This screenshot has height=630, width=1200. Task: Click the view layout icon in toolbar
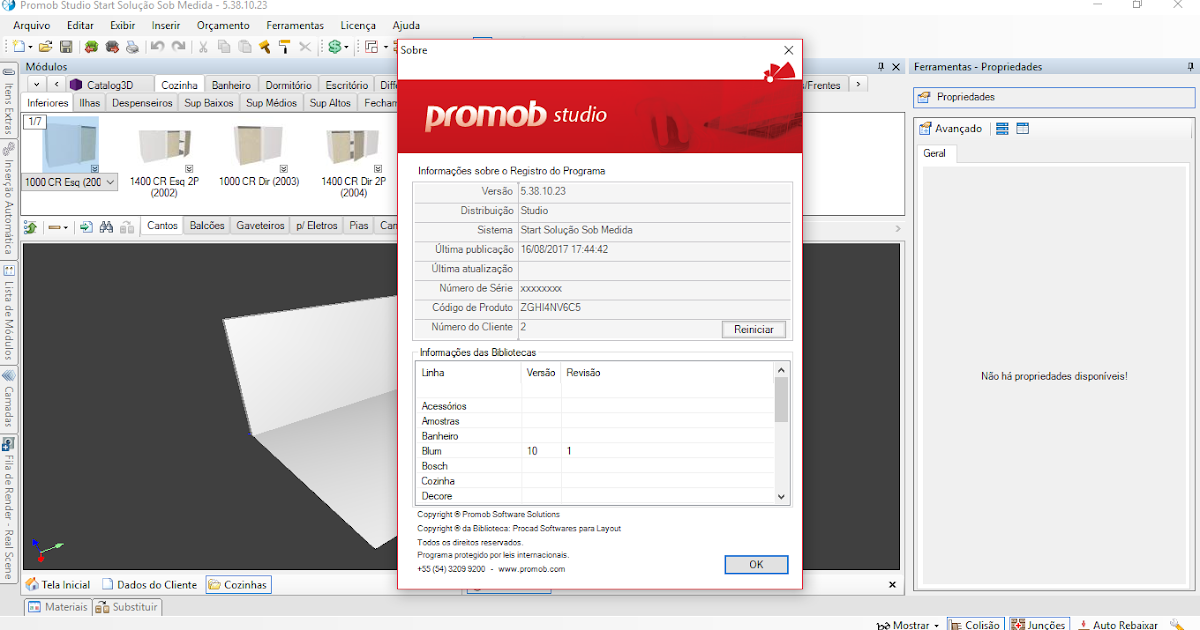click(371, 46)
